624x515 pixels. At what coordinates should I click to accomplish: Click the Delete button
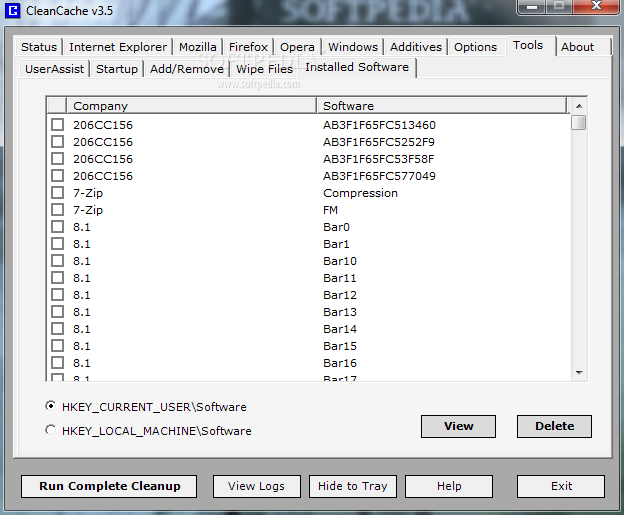(554, 426)
